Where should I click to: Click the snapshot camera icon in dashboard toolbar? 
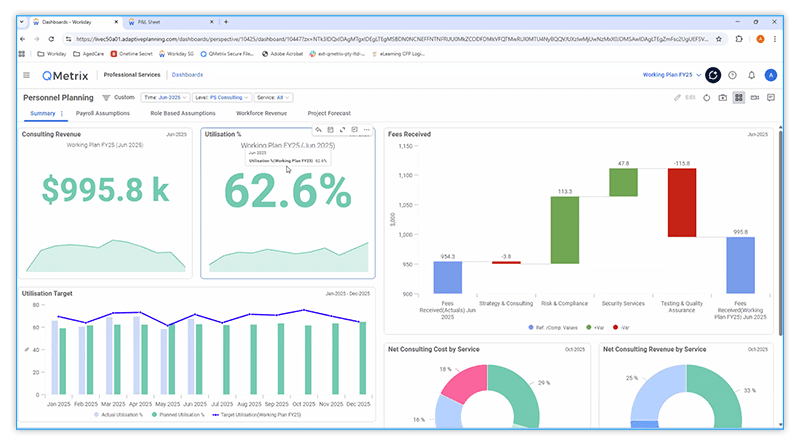(x=722, y=98)
